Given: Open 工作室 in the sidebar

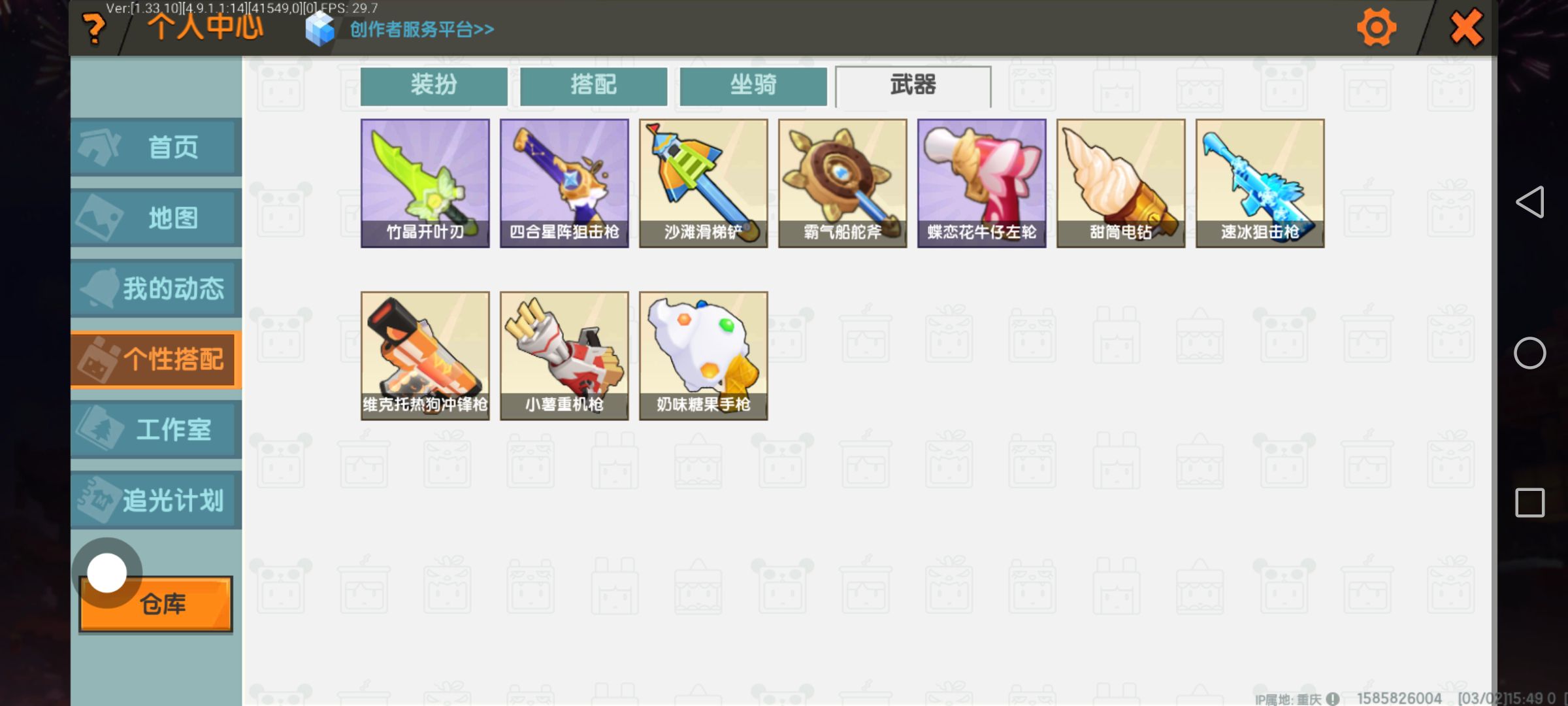Looking at the screenshot, I should point(156,429).
